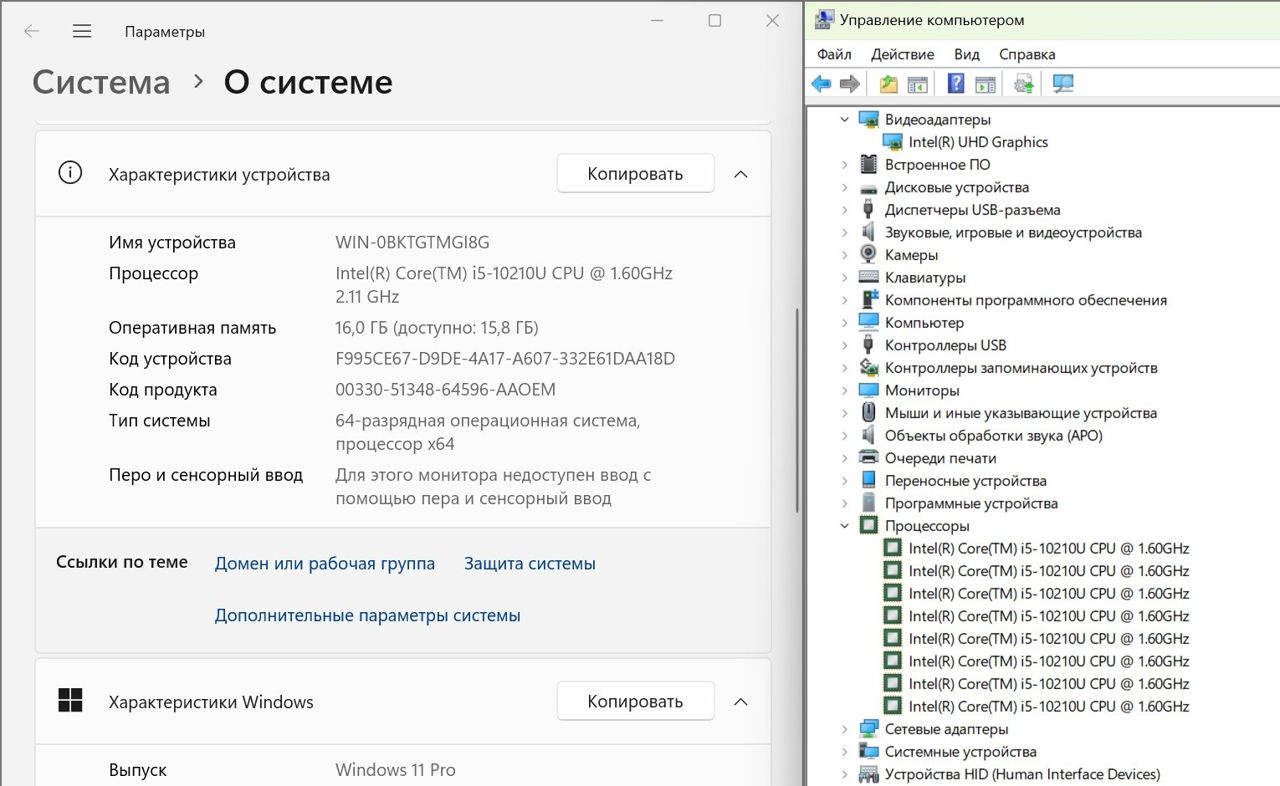The height and width of the screenshot is (786, 1280).
Task: Click the Back arrow in Computer Management toolbar
Action: [821, 84]
